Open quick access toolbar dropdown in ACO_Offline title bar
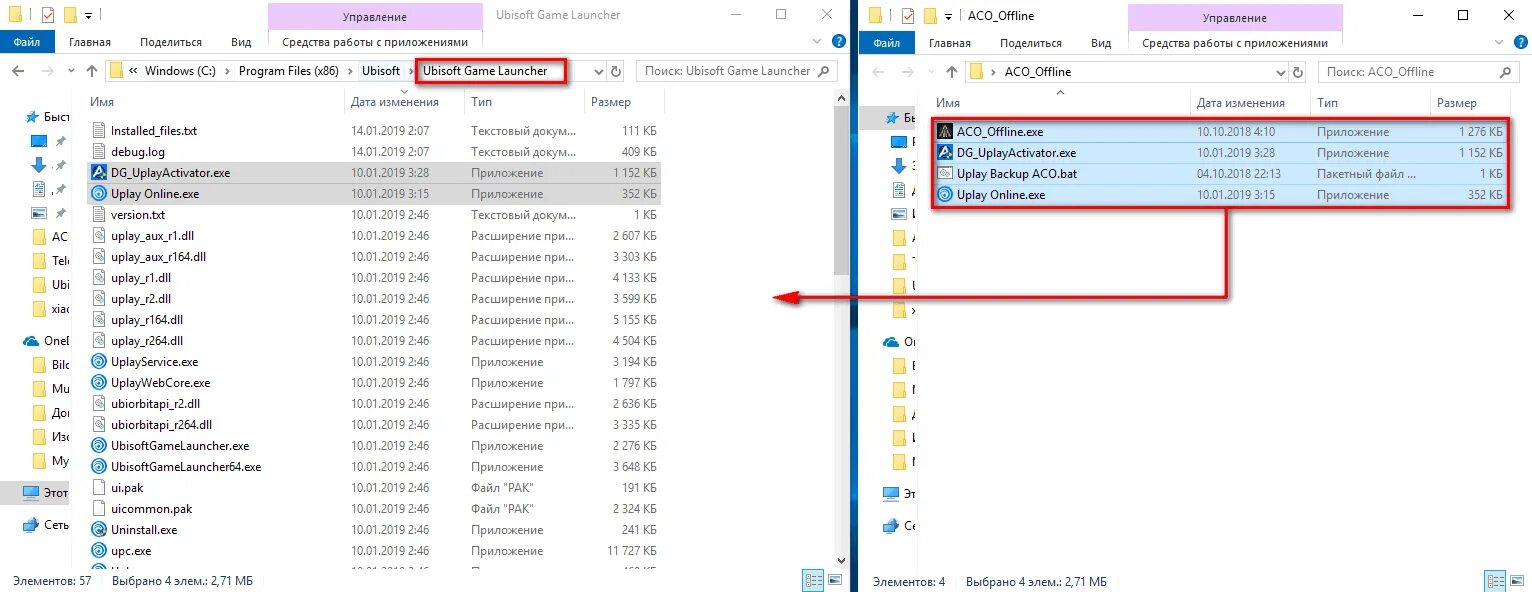Image resolution: width=1532 pixels, height=592 pixels. click(x=948, y=16)
